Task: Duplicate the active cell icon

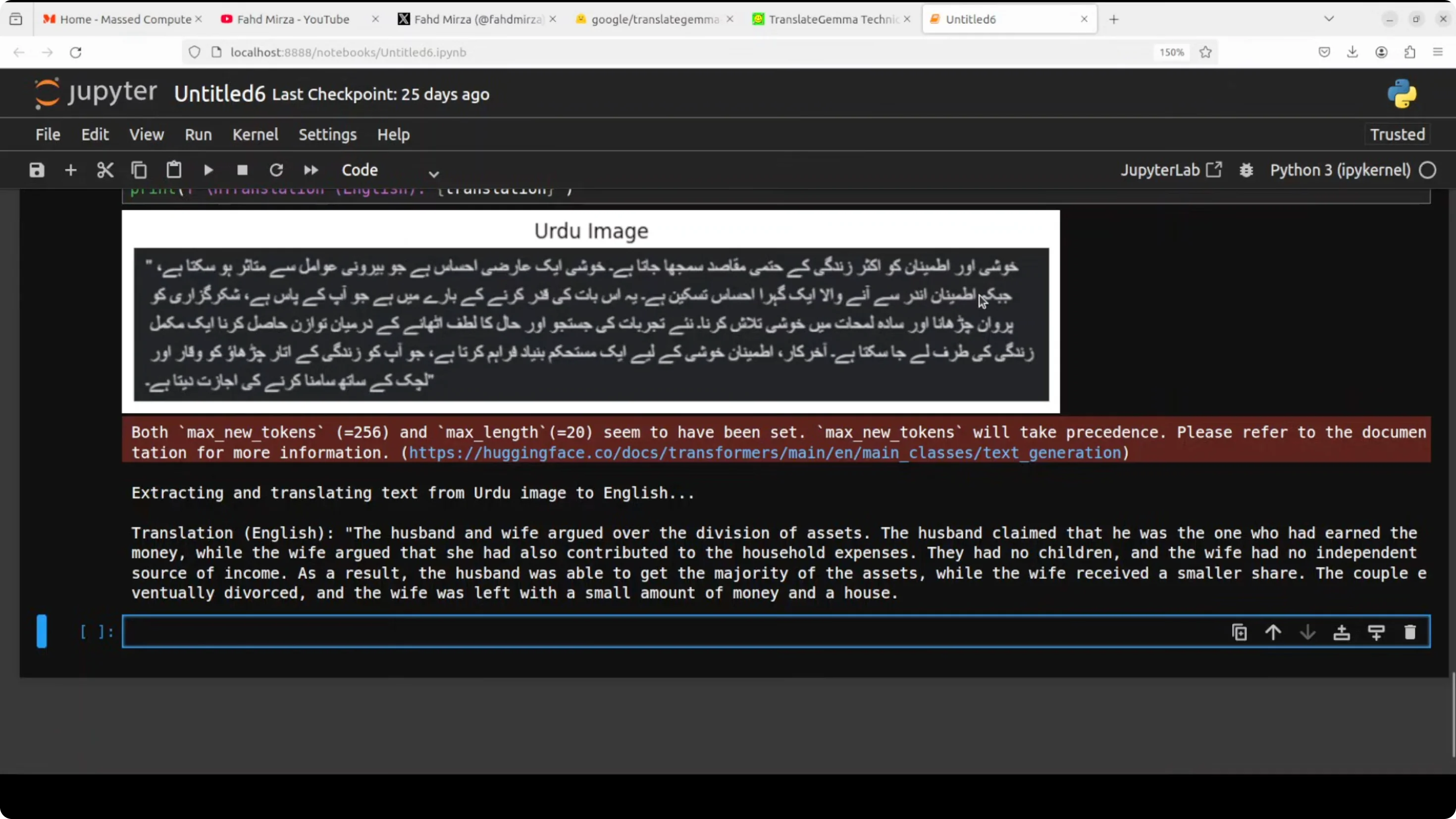Action: (x=1239, y=632)
